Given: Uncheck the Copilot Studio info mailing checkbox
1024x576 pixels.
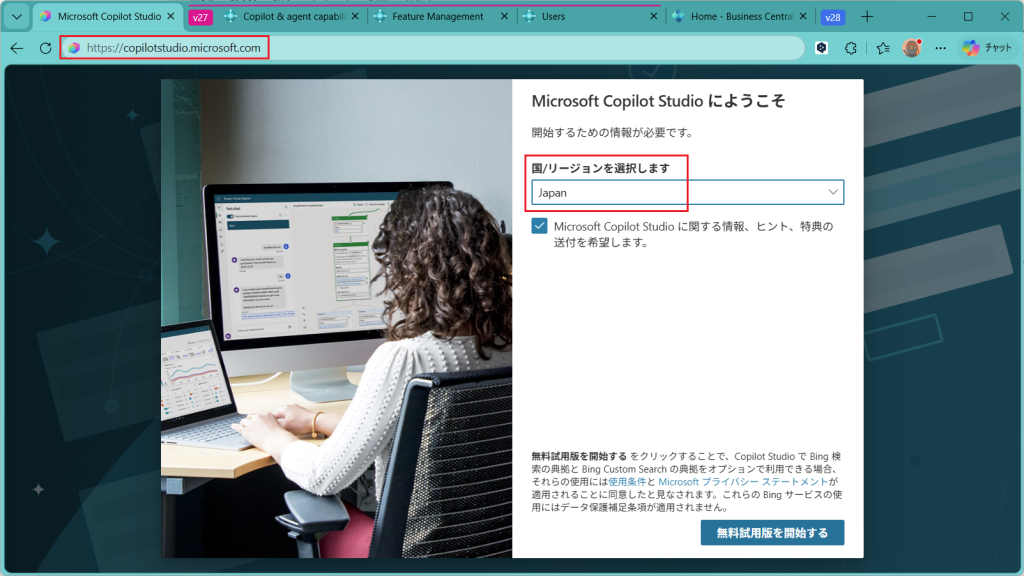Looking at the screenshot, I should pyautogui.click(x=540, y=227).
